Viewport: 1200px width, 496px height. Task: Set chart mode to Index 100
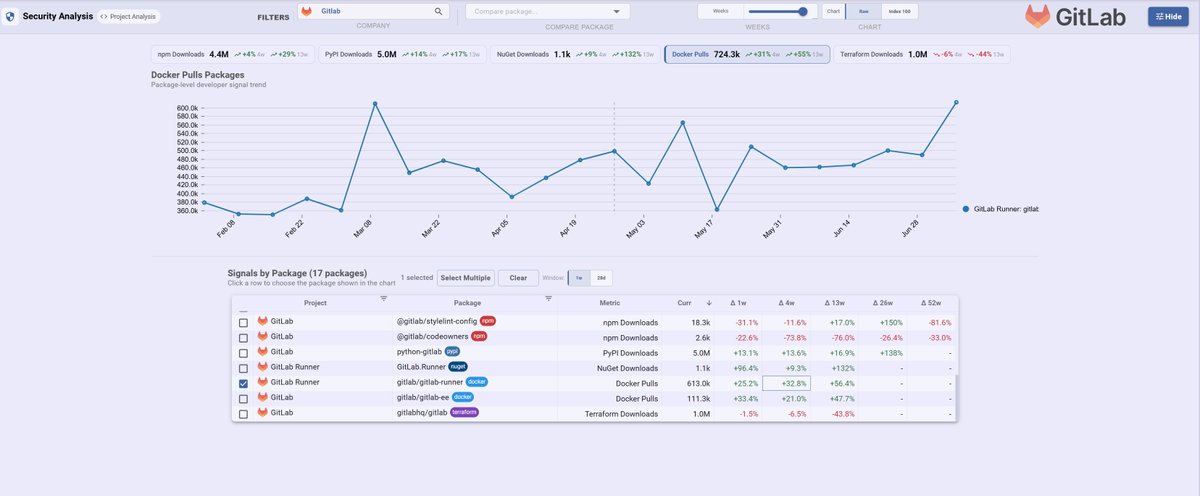[899, 12]
